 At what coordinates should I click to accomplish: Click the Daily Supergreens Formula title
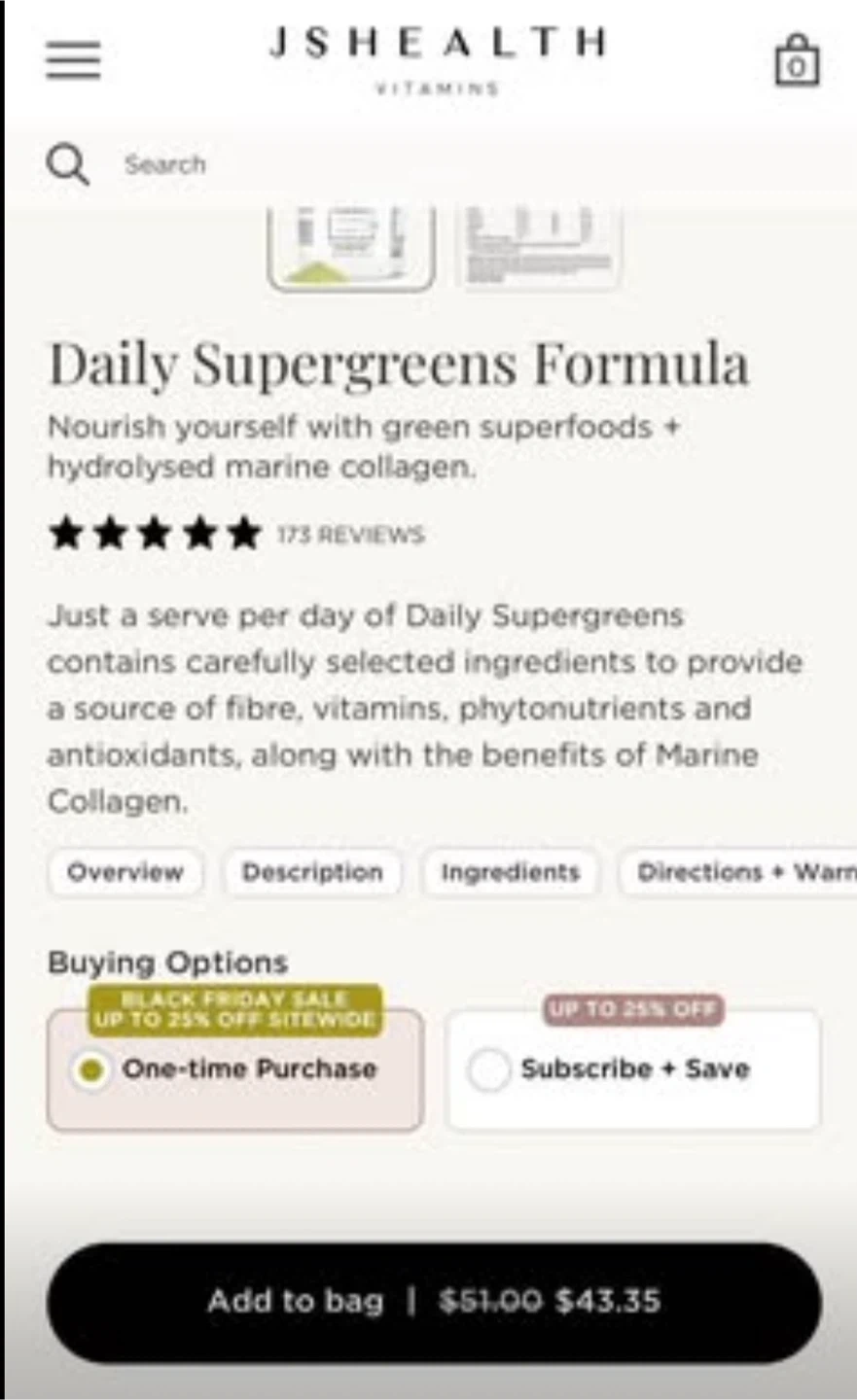tap(399, 366)
